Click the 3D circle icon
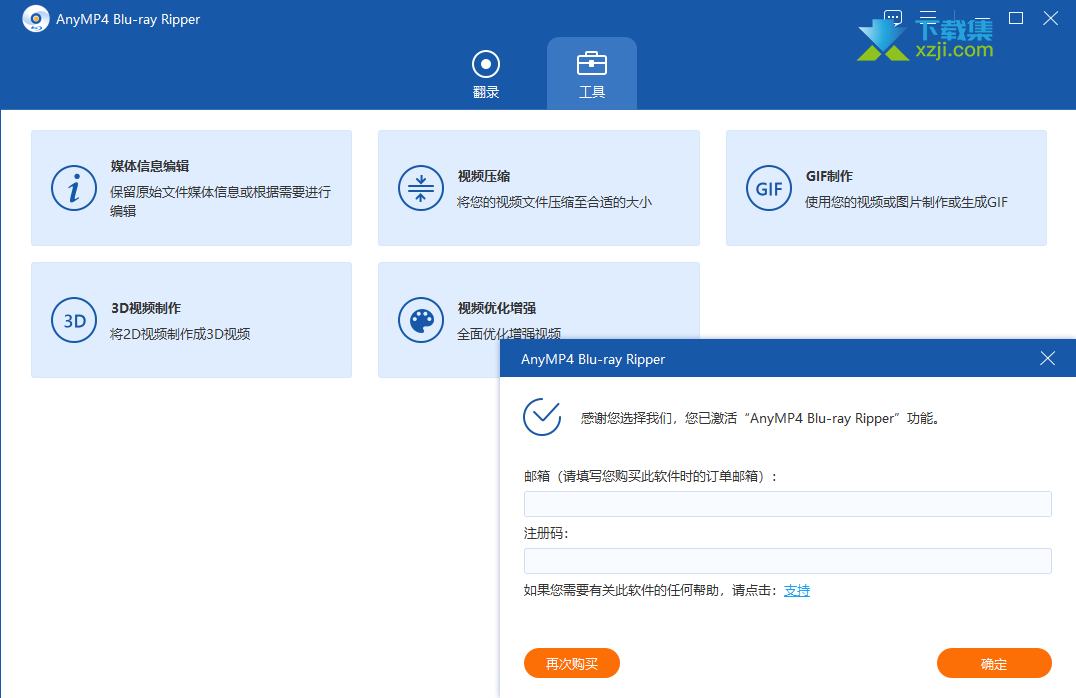1076x698 pixels. (x=73, y=320)
